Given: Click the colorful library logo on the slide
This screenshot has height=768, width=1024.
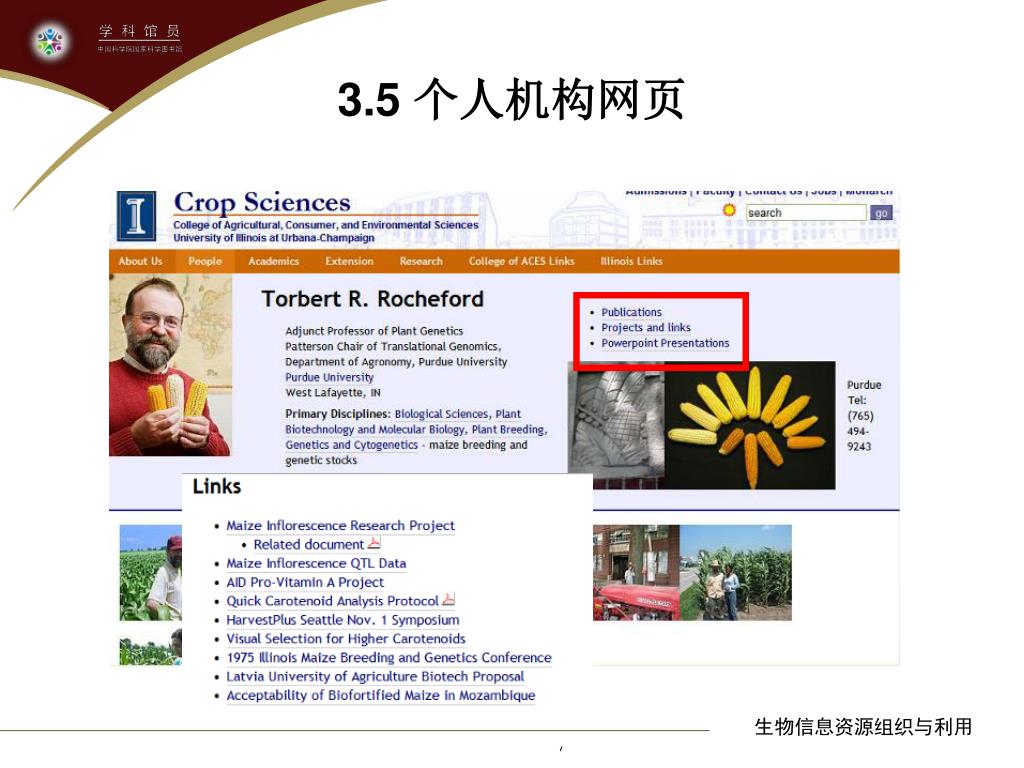Looking at the screenshot, I should pyautogui.click(x=50, y=41).
